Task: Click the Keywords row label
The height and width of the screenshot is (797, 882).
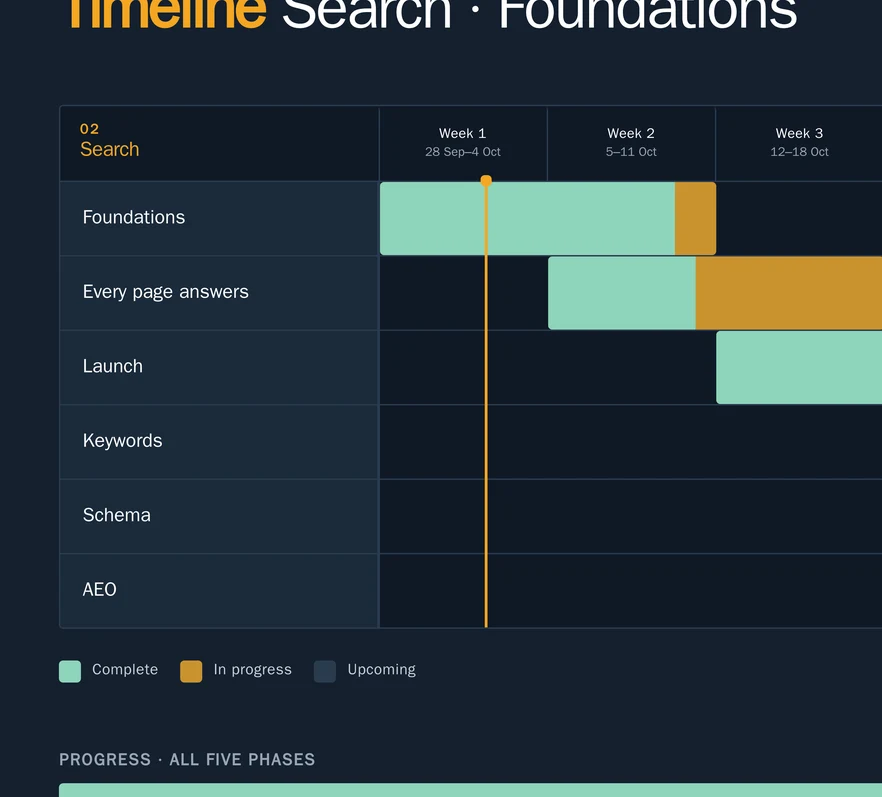Action: 122,440
